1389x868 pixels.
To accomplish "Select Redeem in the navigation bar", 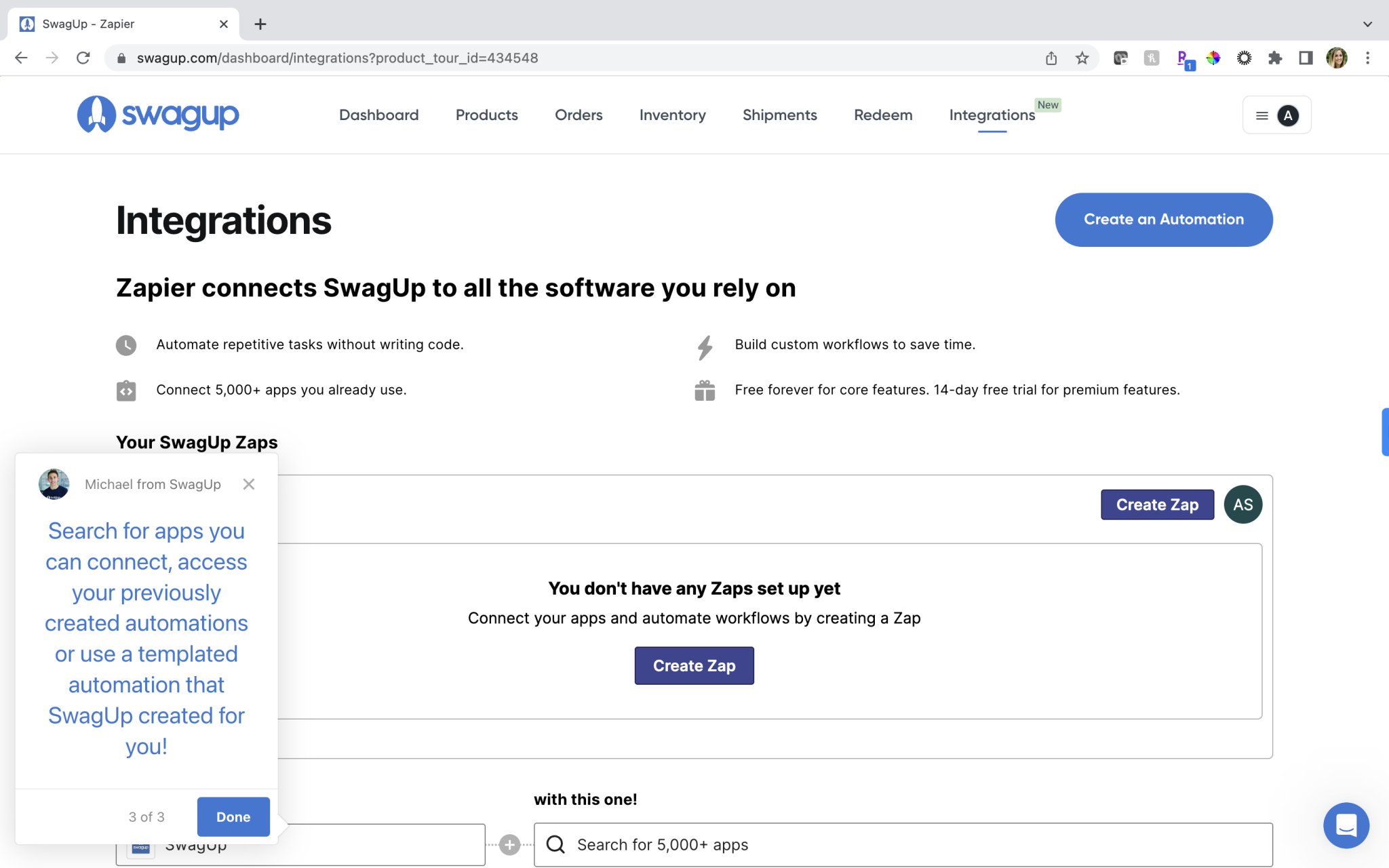I will pyautogui.click(x=882, y=115).
